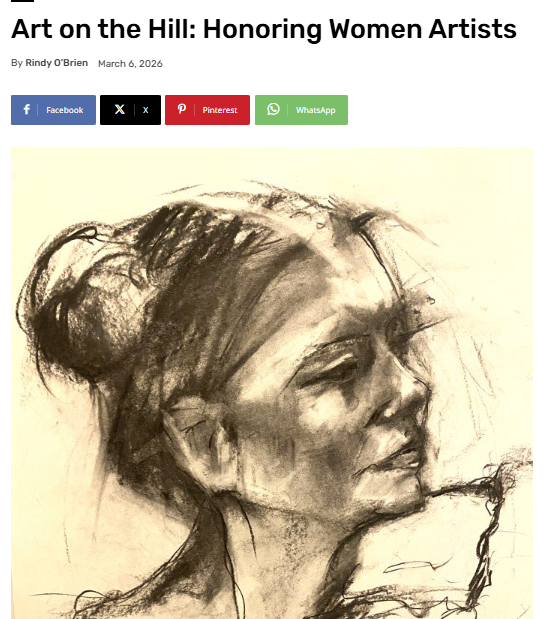Click the WhatsApp phone bubble icon
The image size is (551, 619).
point(273,109)
